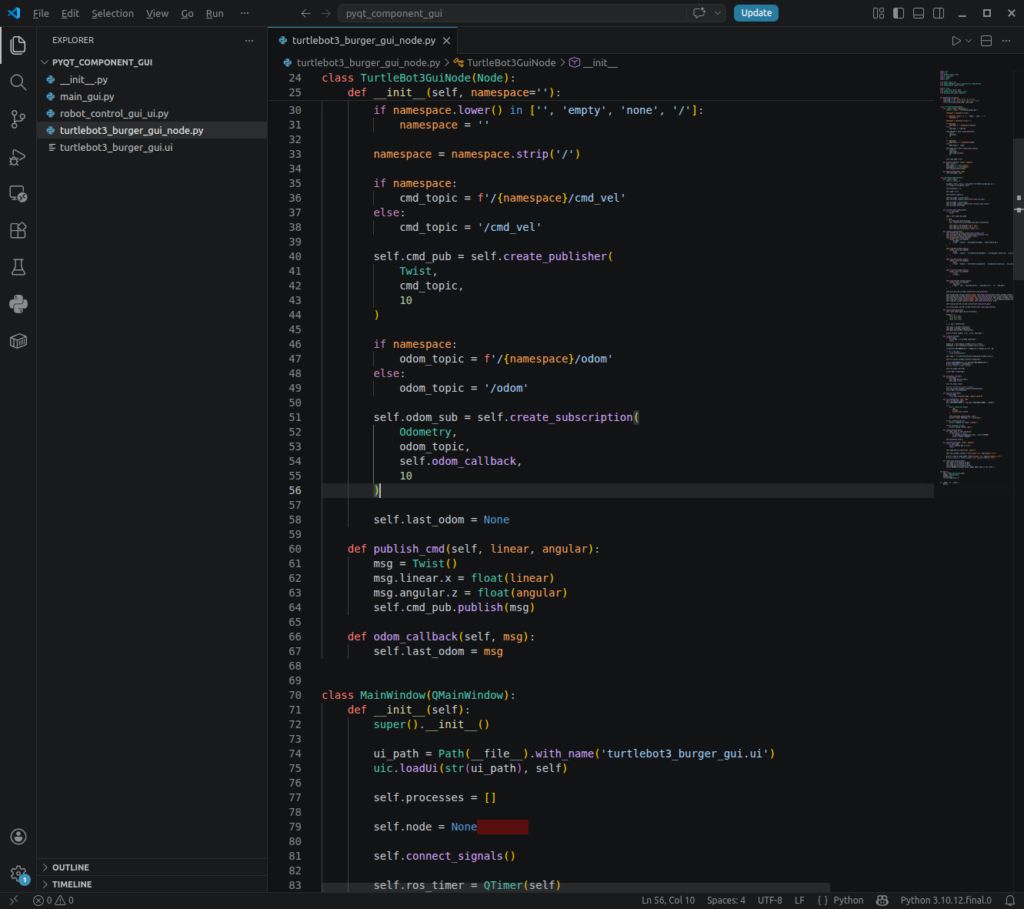Click the Ln 56, Col 10 status
The height and width of the screenshot is (909, 1024).
click(x=667, y=900)
